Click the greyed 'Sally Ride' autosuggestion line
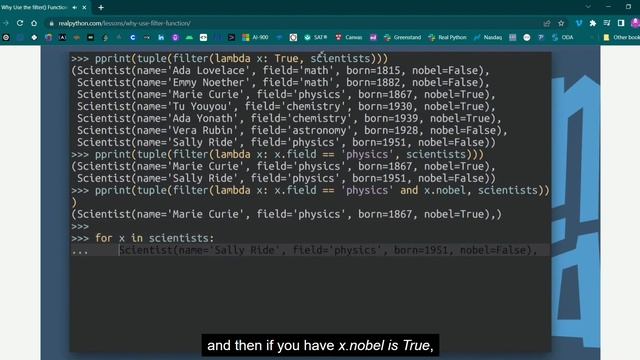 click(x=328, y=250)
